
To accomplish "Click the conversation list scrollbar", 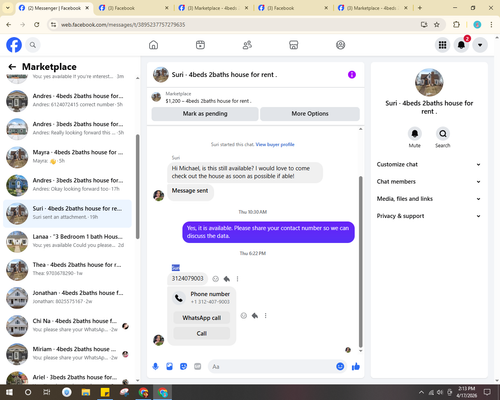I will (x=137, y=187).
